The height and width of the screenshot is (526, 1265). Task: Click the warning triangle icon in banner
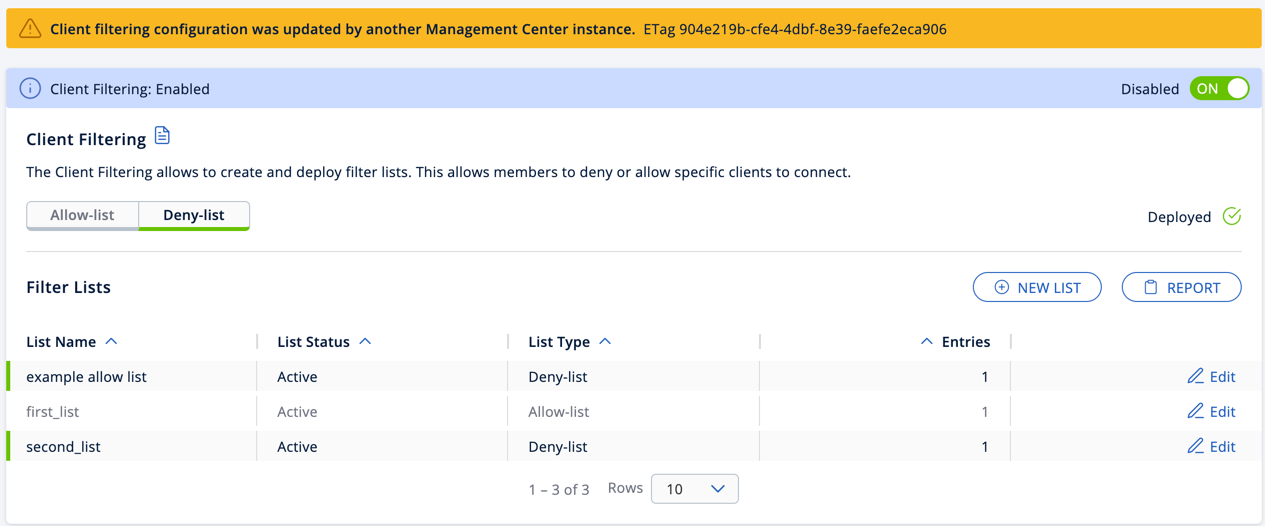pos(30,29)
